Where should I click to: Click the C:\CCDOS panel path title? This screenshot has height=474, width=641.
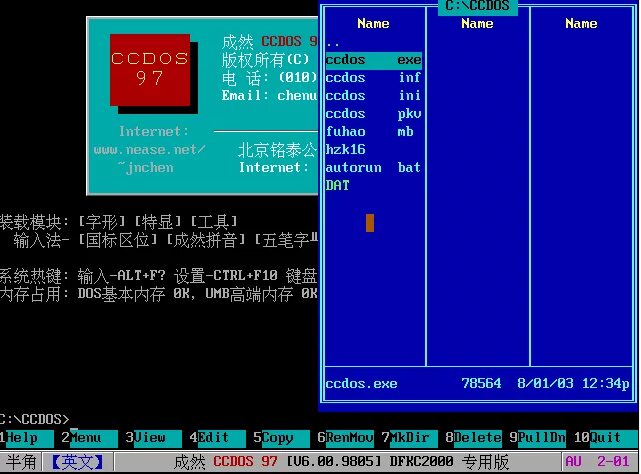477,6
